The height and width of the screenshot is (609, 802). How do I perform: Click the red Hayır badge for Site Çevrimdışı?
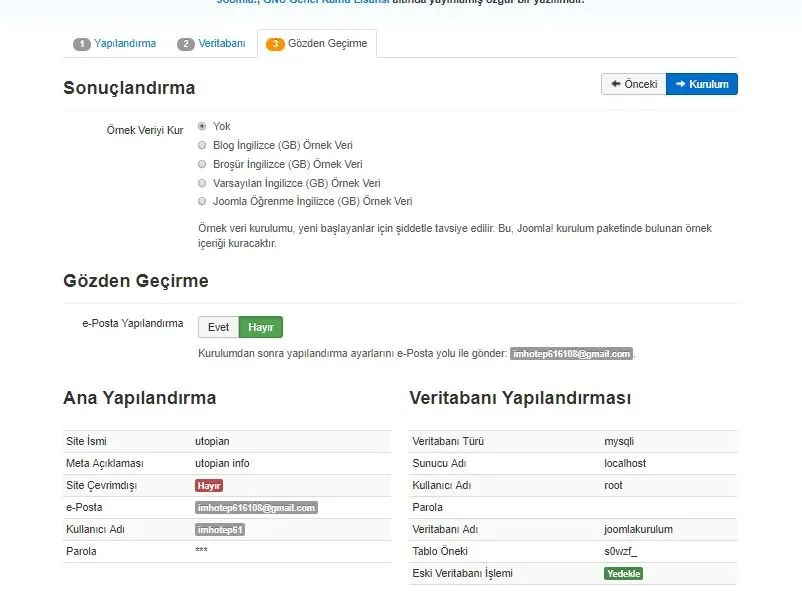[x=209, y=486]
